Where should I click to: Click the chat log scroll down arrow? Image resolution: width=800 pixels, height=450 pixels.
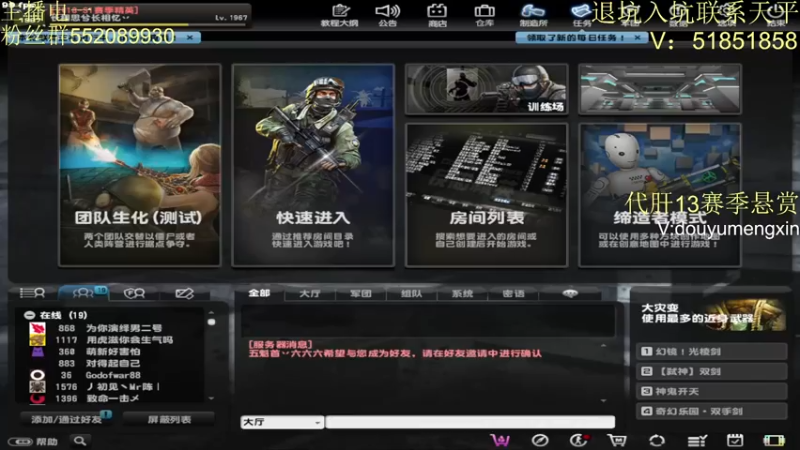[x=604, y=401]
